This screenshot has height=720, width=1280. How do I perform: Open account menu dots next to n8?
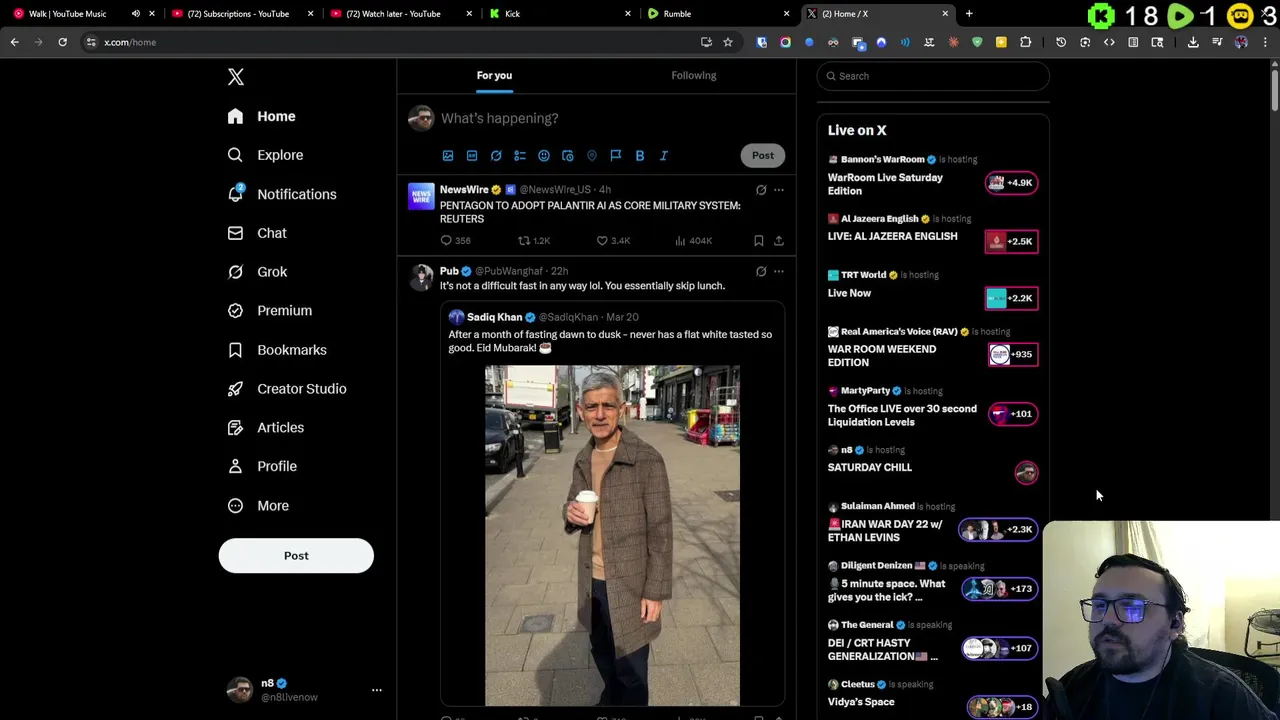pyautogui.click(x=377, y=690)
